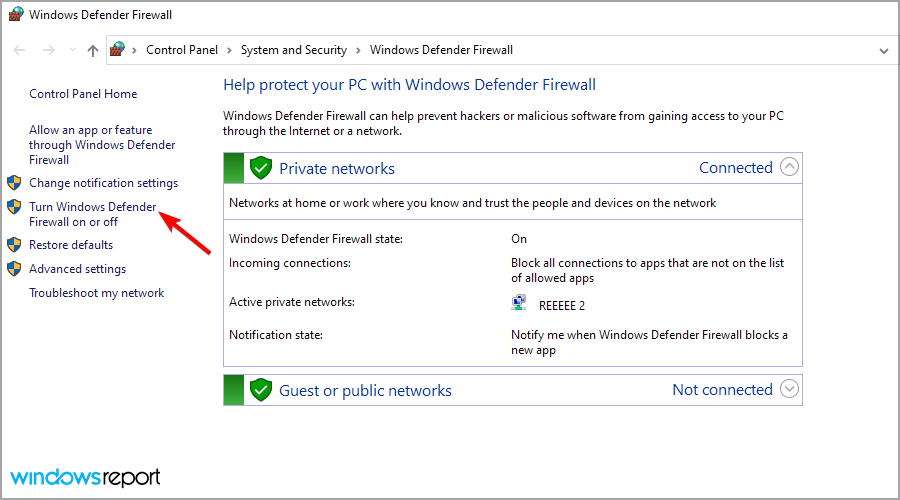Click green check shield of Private networks
Image resolution: width=900 pixels, height=500 pixels.
[x=261, y=168]
